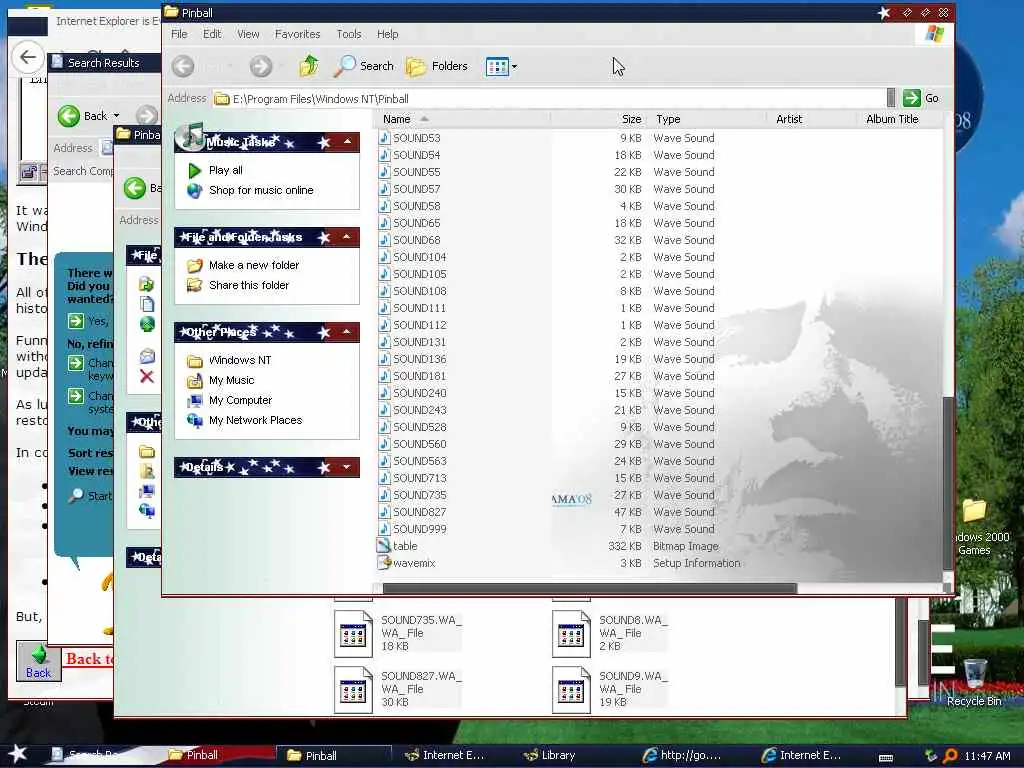Screen dimensions: 1024x768
Task: Select SOUND8.WA_ file icon in back window
Action: pyautogui.click(x=571, y=633)
